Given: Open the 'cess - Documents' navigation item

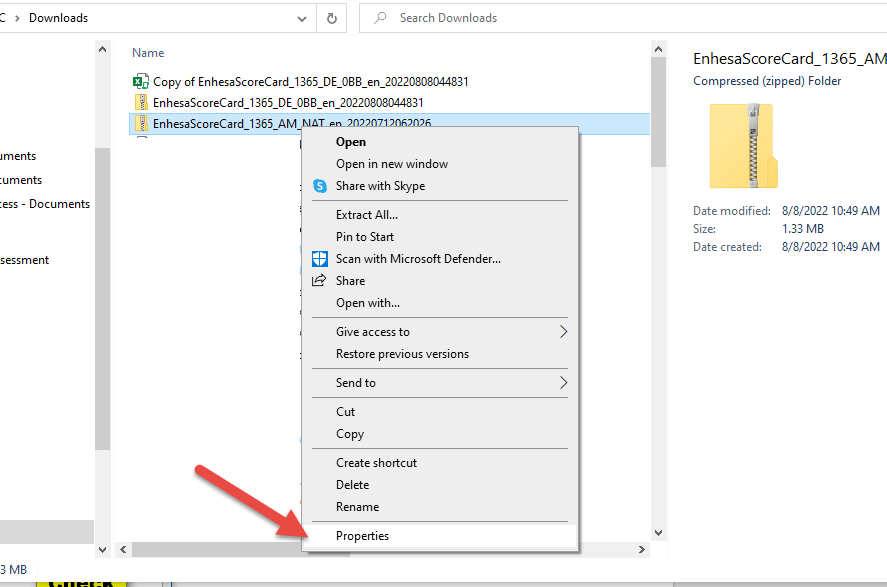Looking at the screenshot, I should pyautogui.click(x=45, y=204).
